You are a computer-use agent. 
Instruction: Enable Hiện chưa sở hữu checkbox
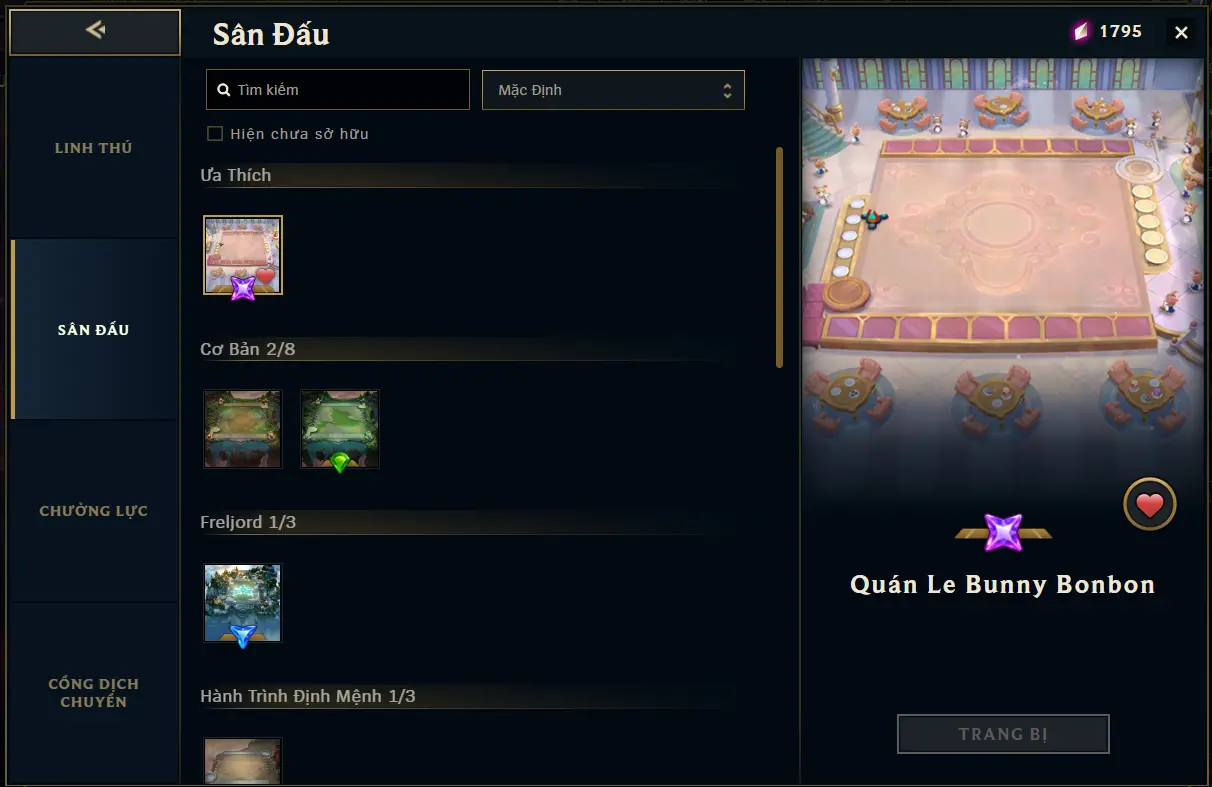coord(215,134)
